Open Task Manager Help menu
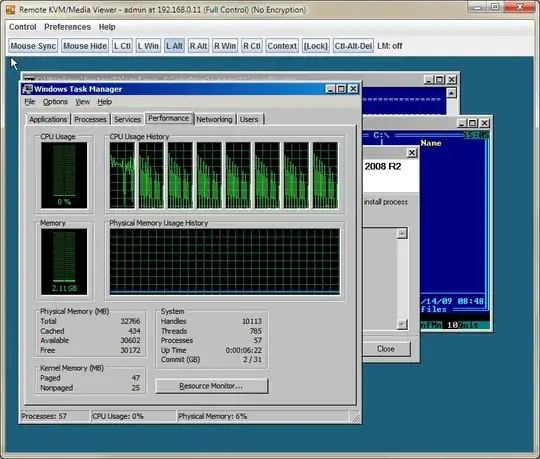 105,102
